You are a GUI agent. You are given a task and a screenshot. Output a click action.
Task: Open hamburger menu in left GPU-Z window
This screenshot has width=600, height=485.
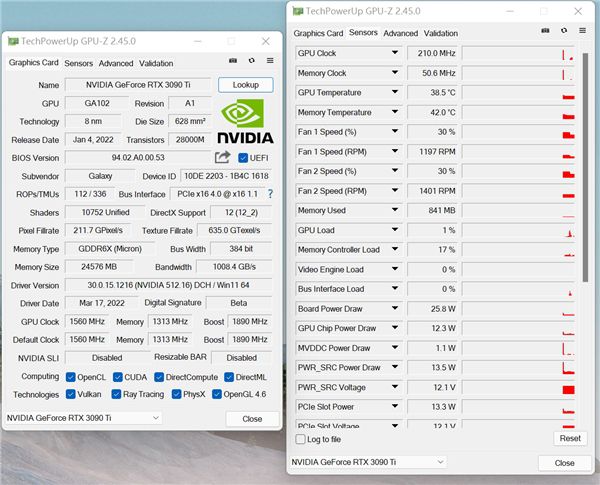tap(270, 60)
